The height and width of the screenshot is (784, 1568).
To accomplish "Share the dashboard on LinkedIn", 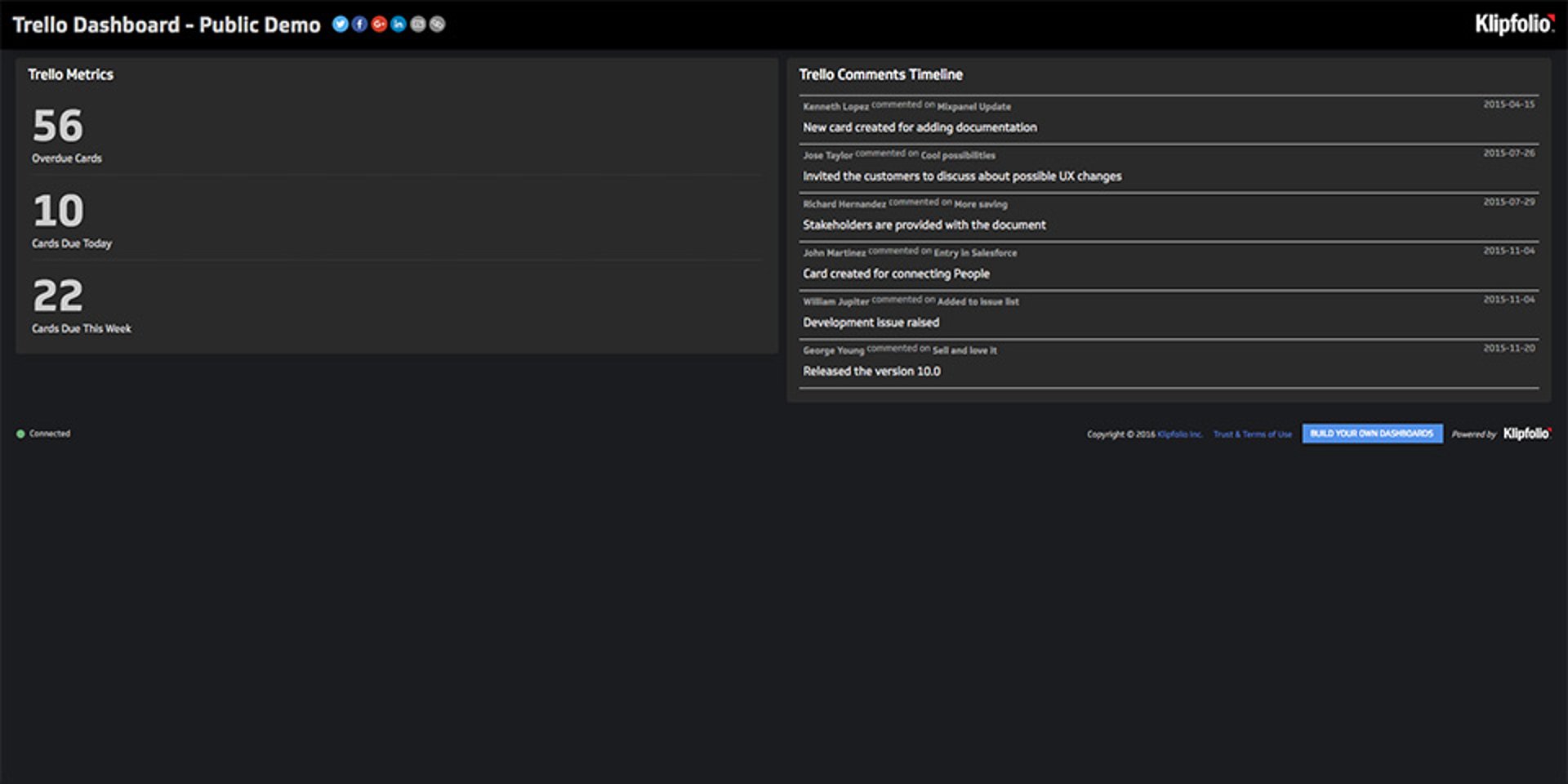I will point(398,24).
